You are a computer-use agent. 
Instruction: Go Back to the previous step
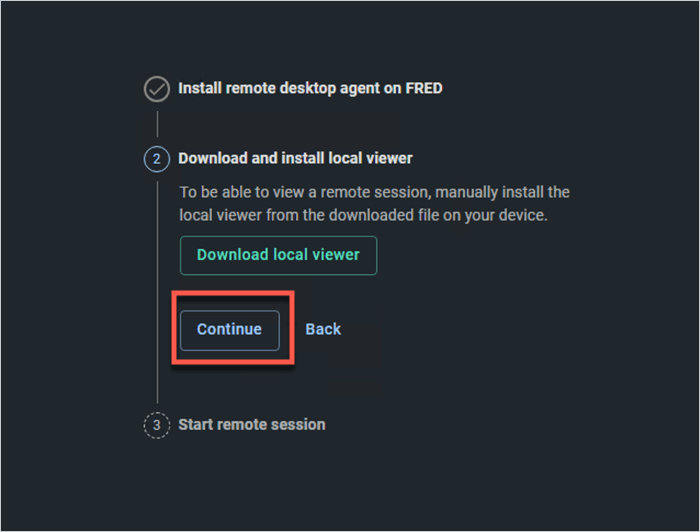pos(323,329)
